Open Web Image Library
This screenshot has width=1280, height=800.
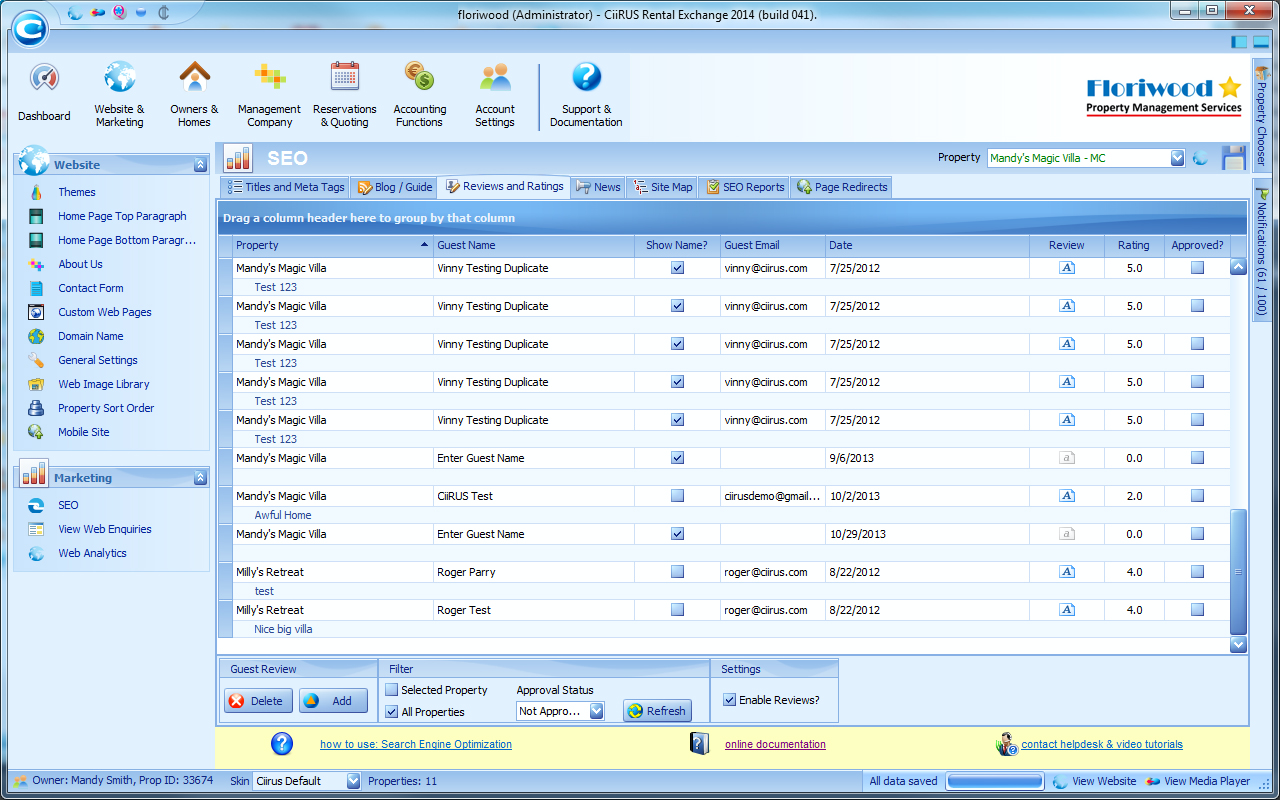point(104,384)
